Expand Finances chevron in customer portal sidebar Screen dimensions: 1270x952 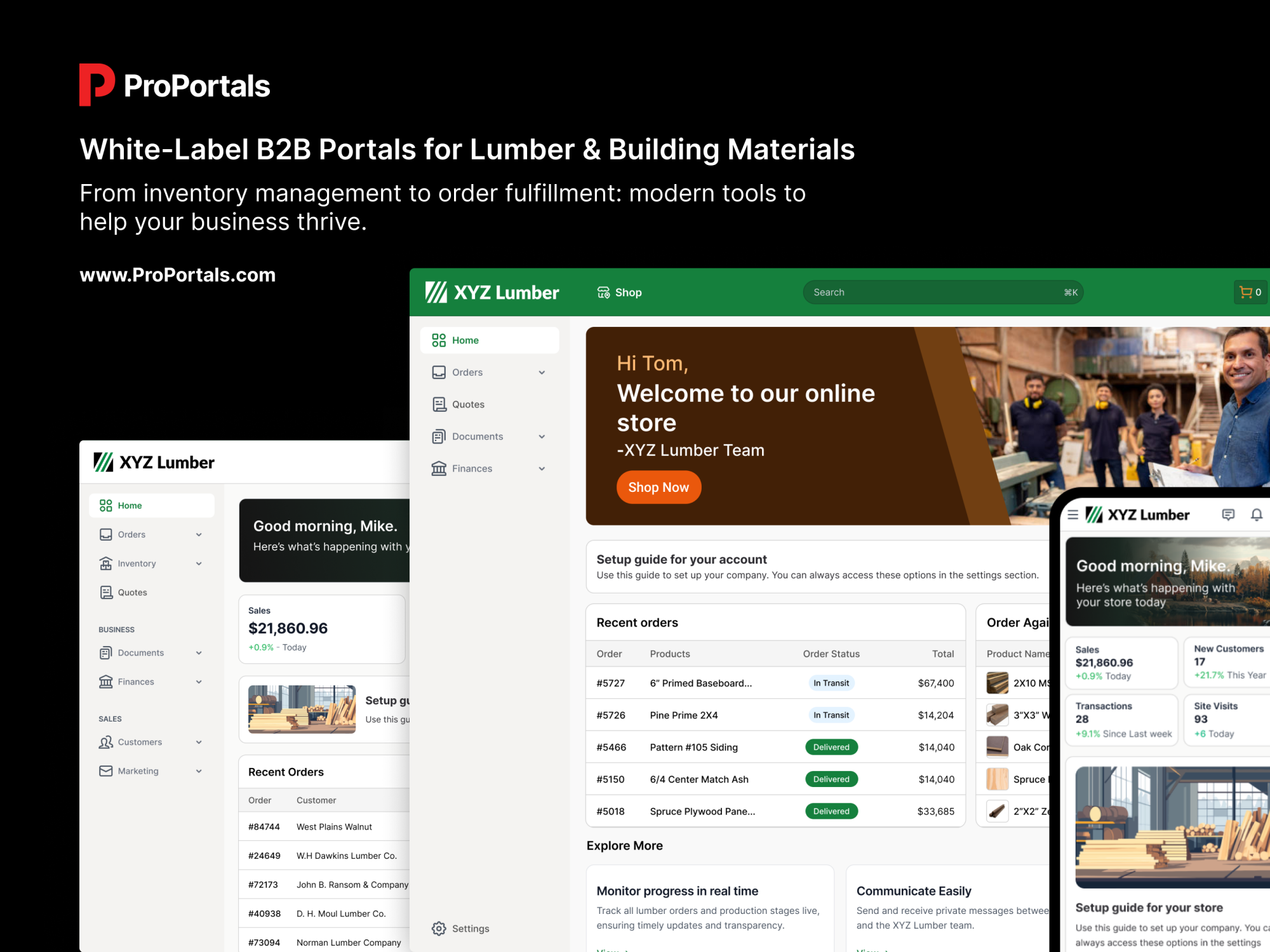point(542,468)
